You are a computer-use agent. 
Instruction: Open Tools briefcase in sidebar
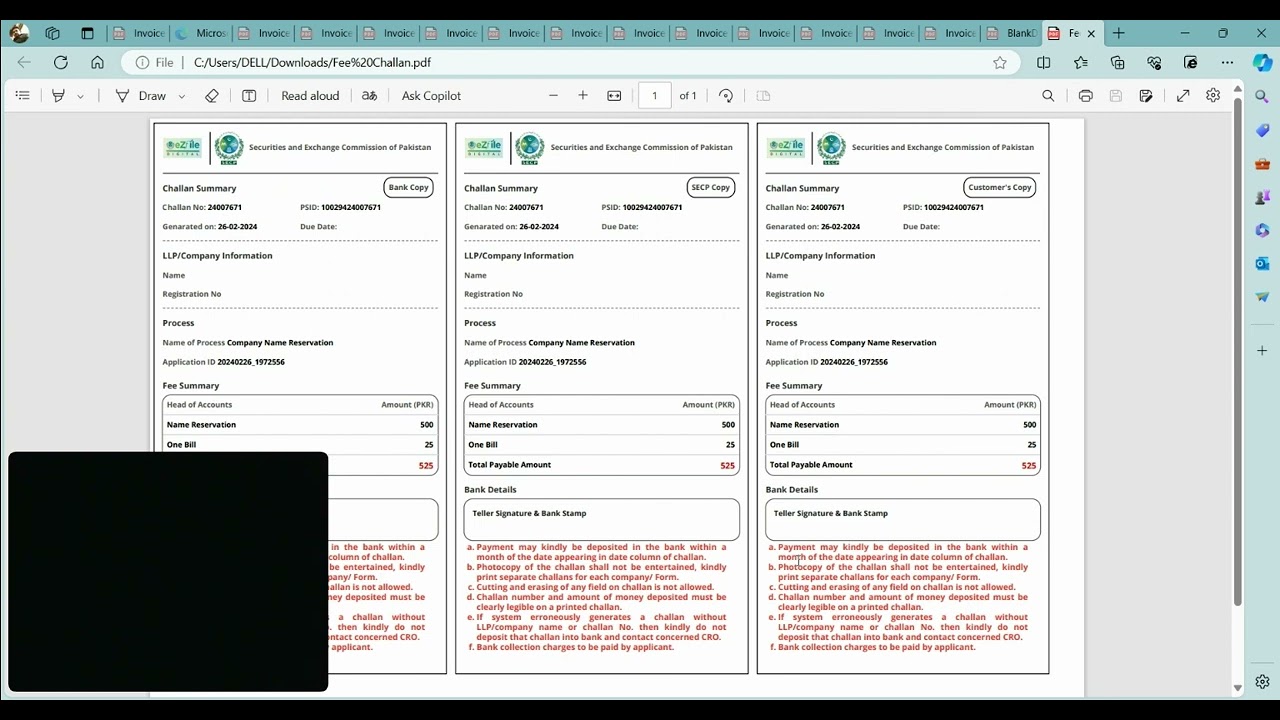(x=1262, y=163)
